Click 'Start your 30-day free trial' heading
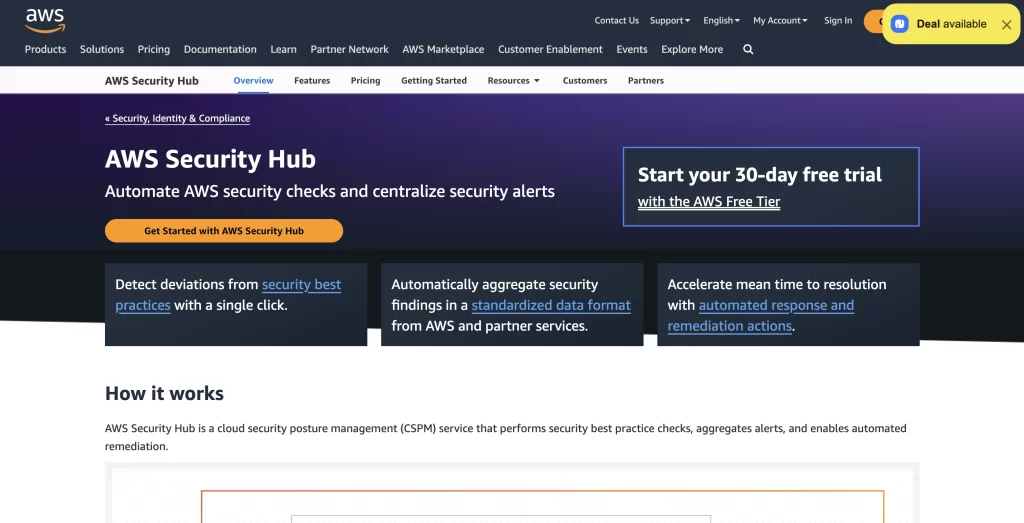This screenshot has width=1024, height=523. [760, 174]
